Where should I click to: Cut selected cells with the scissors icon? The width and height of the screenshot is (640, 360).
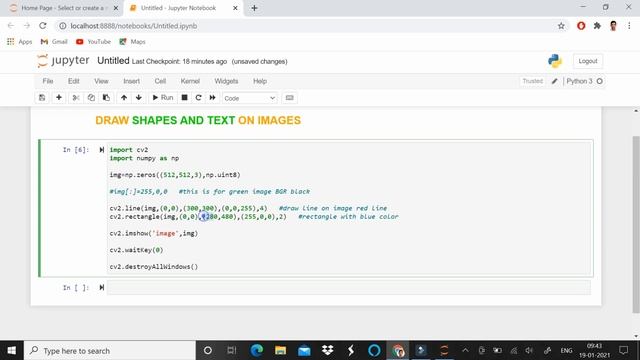point(76,98)
